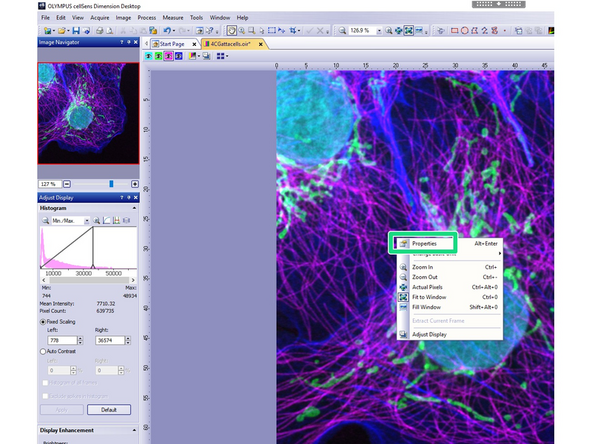The height and width of the screenshot is (444, 592).
Task: Choose Zoom In from context menu
Action: [x=449, y=267]
